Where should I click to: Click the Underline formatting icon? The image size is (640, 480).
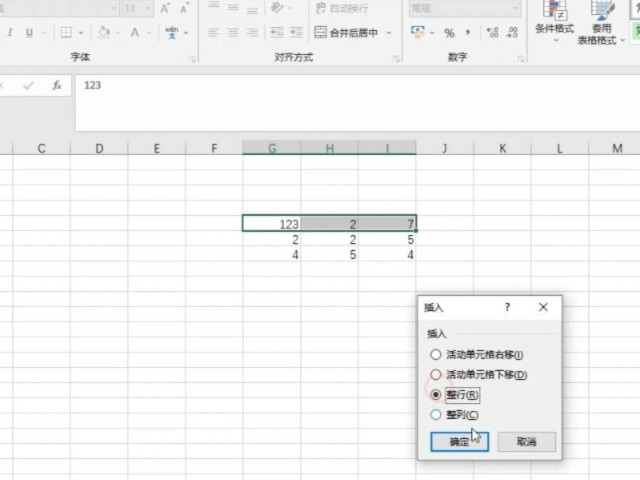(x=29, y=33)
